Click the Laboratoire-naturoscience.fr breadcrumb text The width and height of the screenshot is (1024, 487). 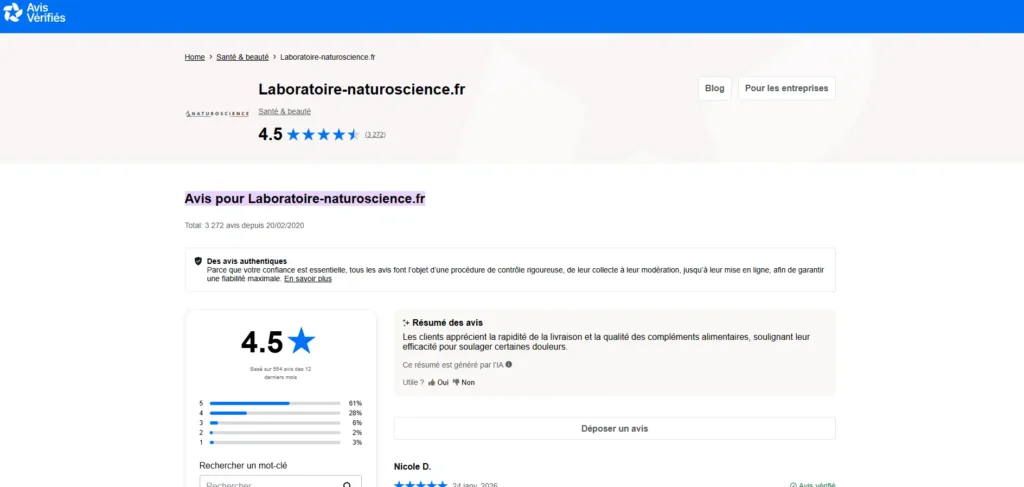point(327,57)
